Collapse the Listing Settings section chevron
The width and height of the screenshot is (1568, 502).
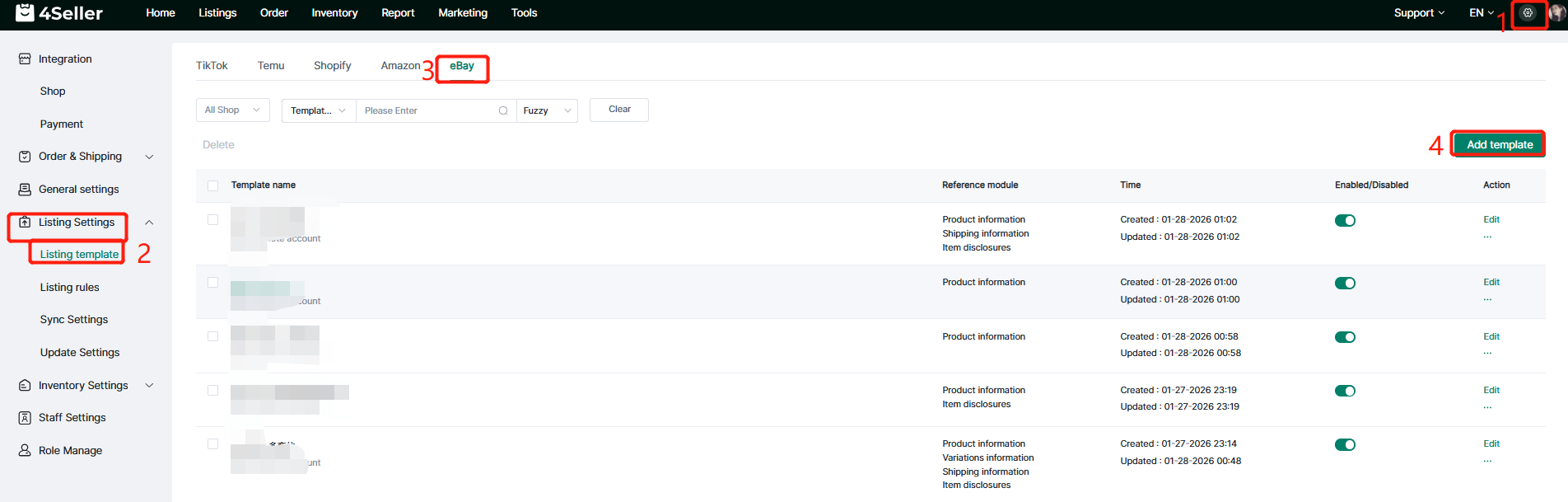[149, 223]
